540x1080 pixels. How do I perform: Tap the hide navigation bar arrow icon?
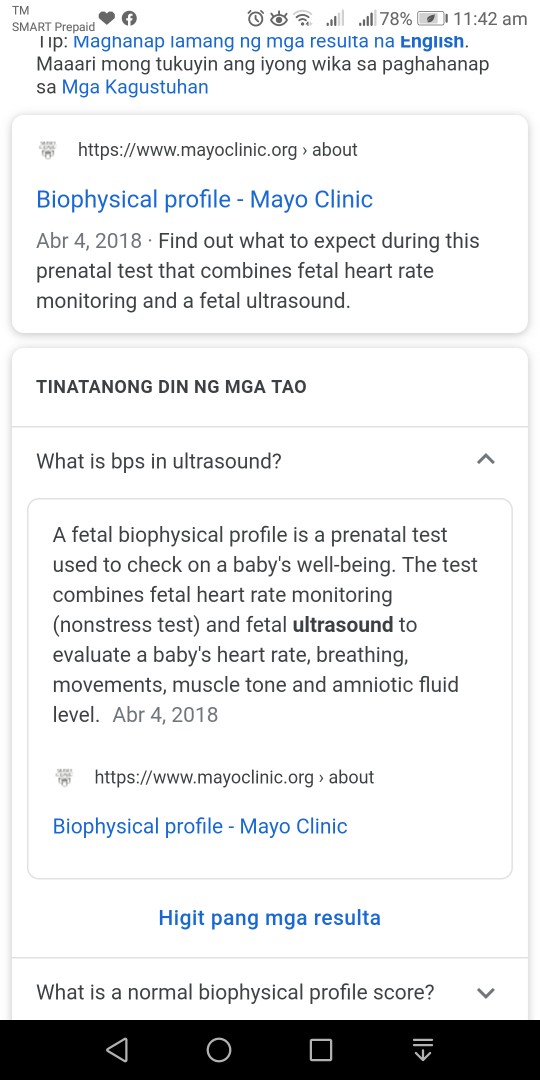(422, 1050)
